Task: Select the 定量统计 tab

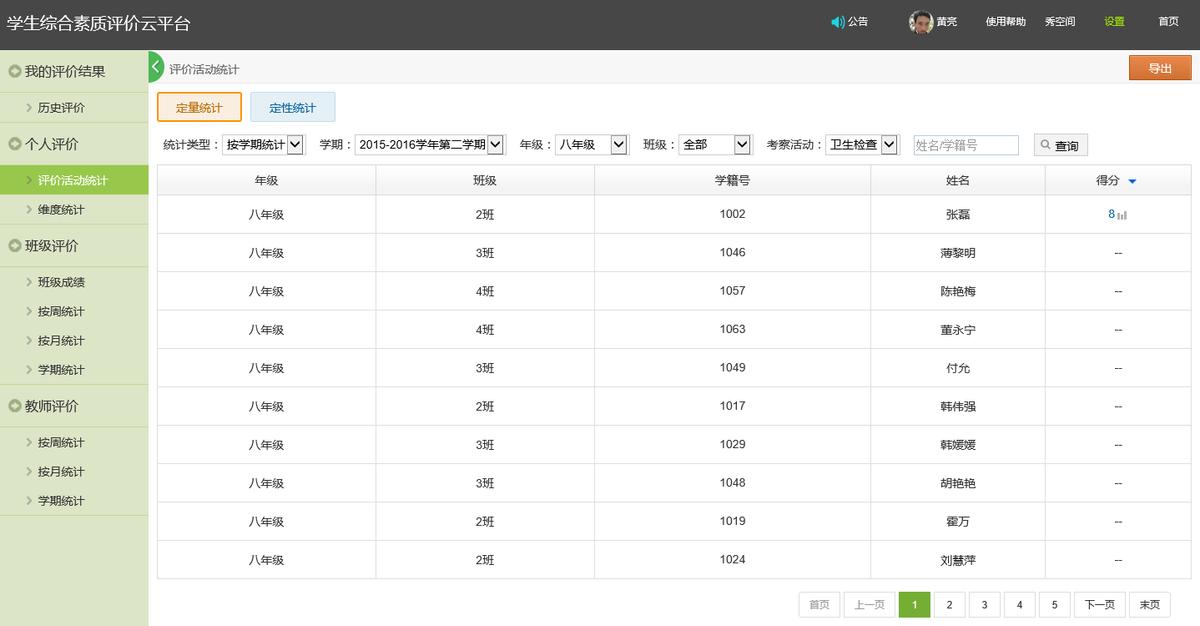Action: tap(199, 108)
